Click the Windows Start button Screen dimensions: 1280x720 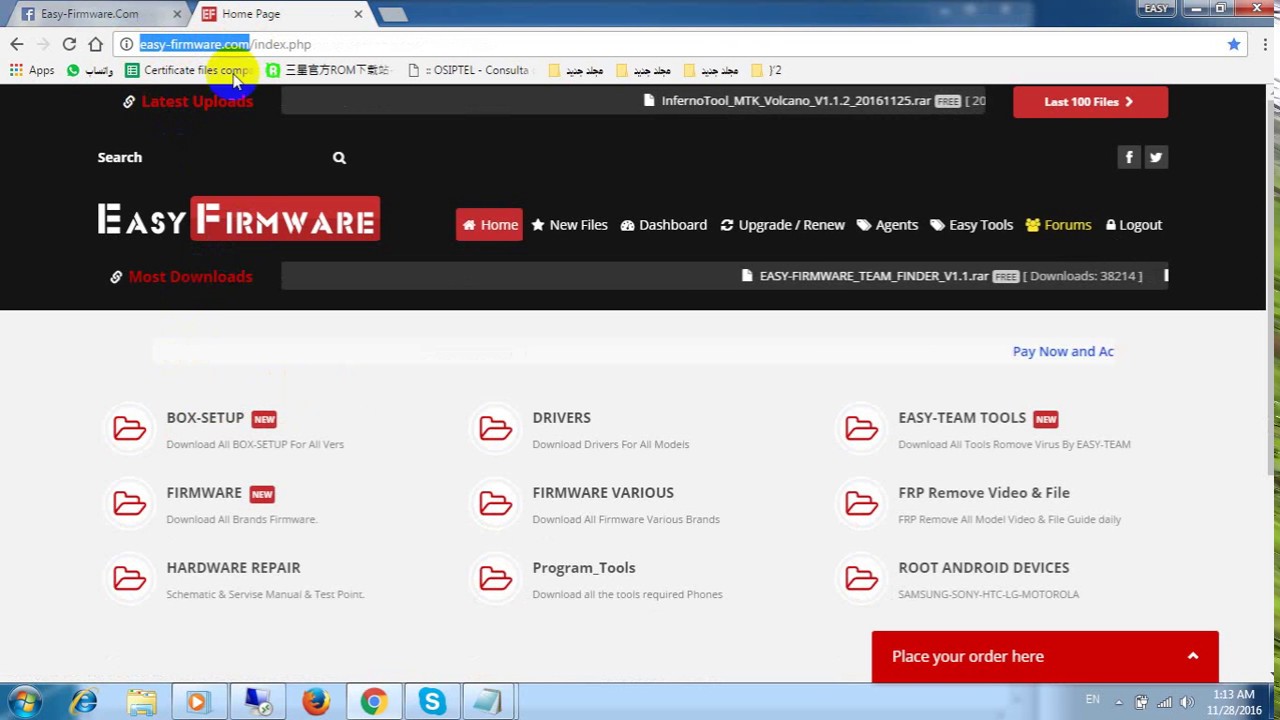click(x=24, y=702)
